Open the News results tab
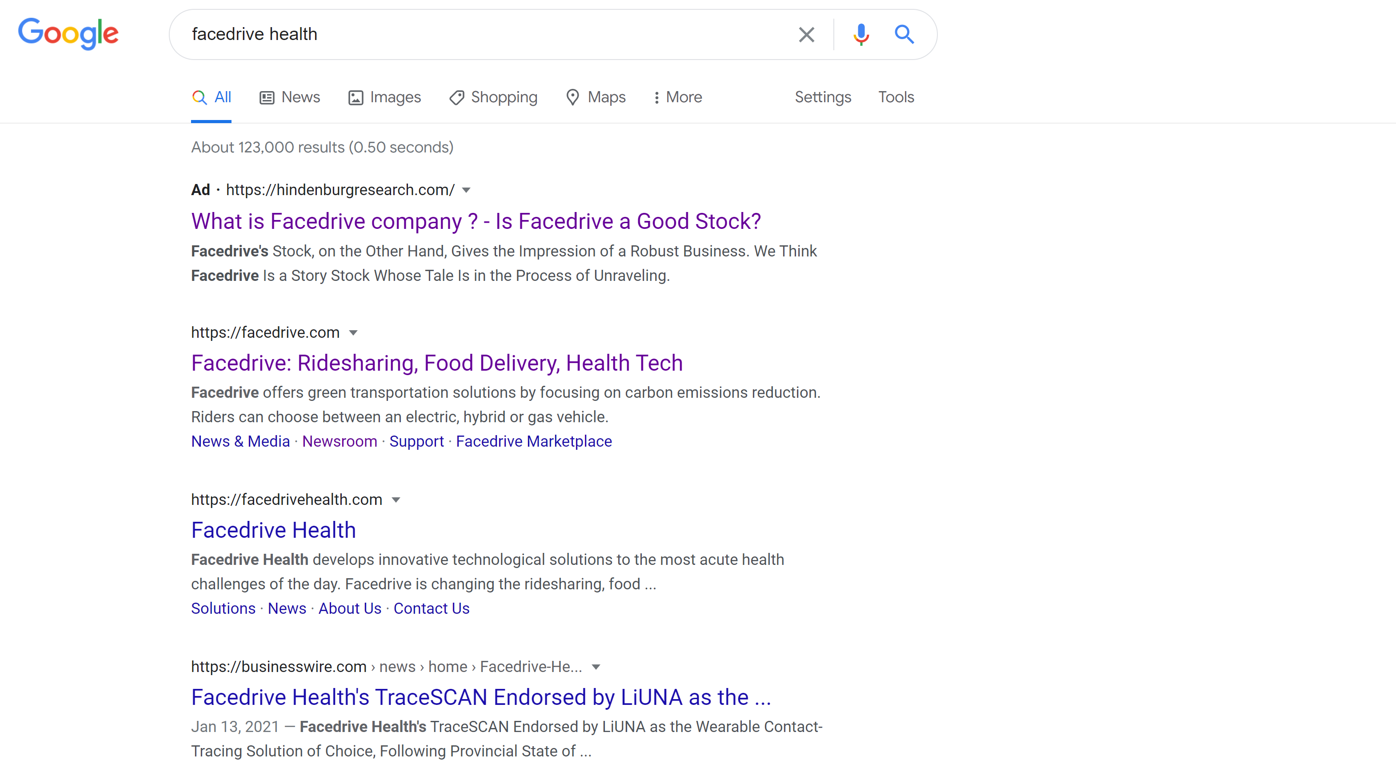 [289, 97]
